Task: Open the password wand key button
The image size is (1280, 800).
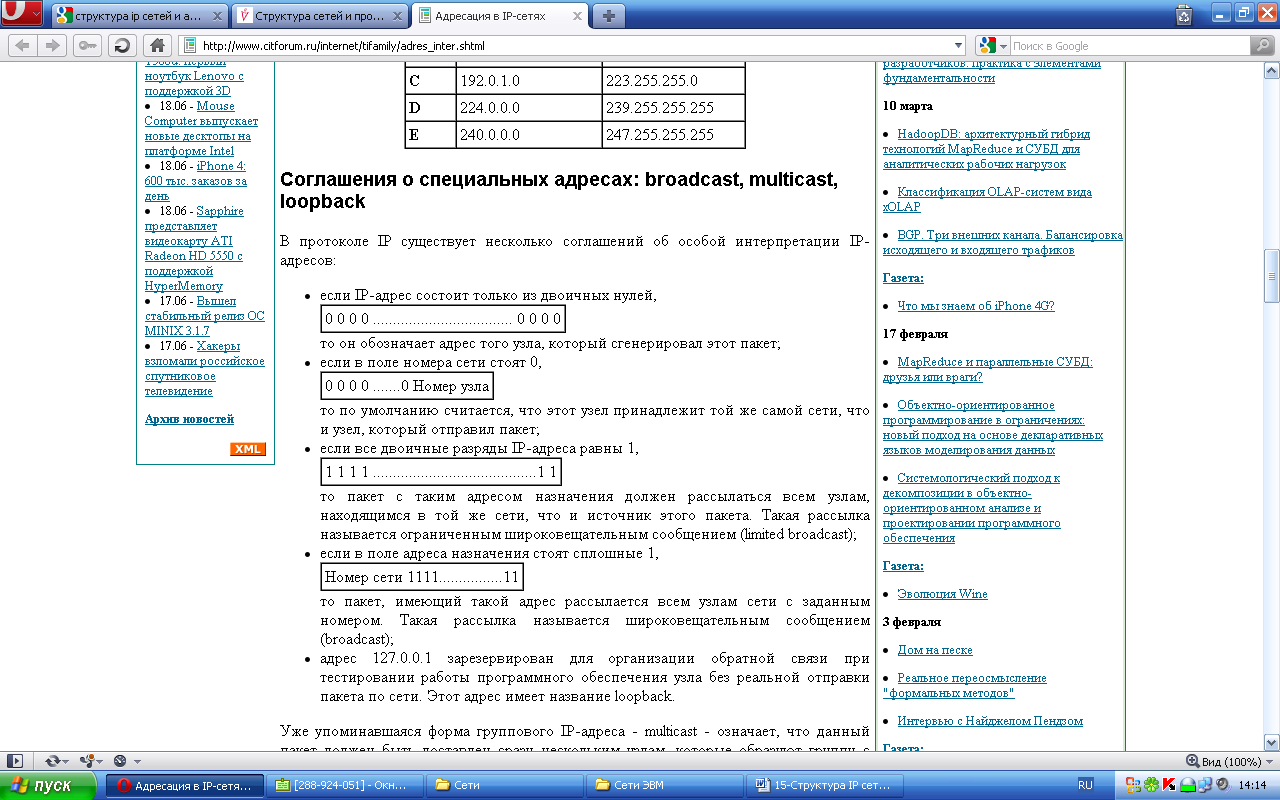Action: [87, 46]
